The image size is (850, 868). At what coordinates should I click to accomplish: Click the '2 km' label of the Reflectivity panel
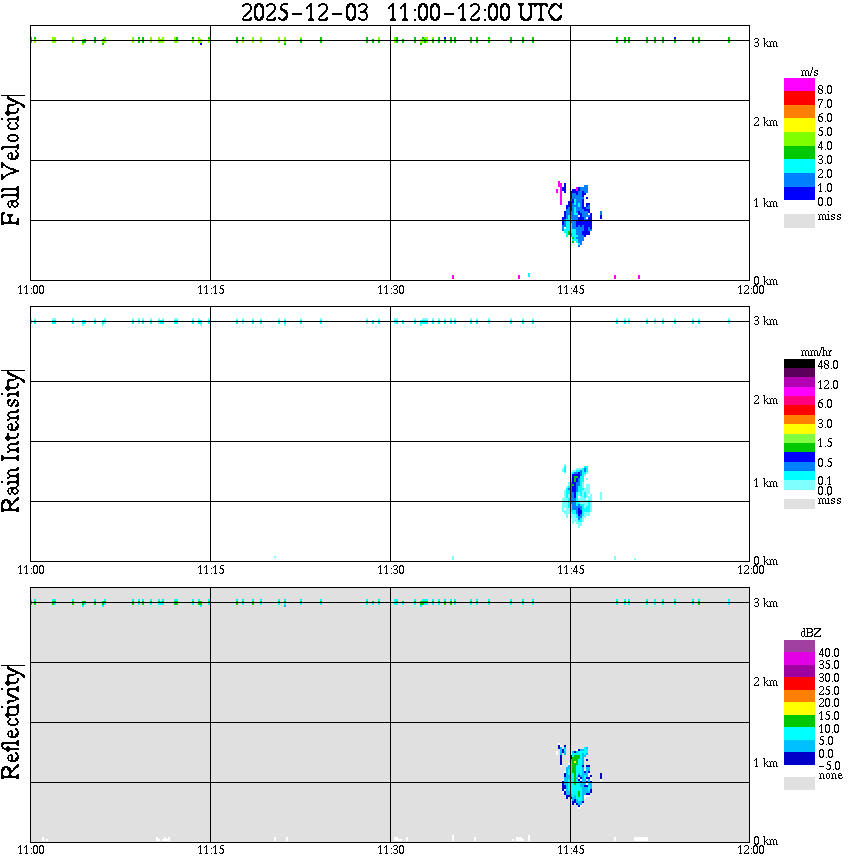[x=766, y=682]
